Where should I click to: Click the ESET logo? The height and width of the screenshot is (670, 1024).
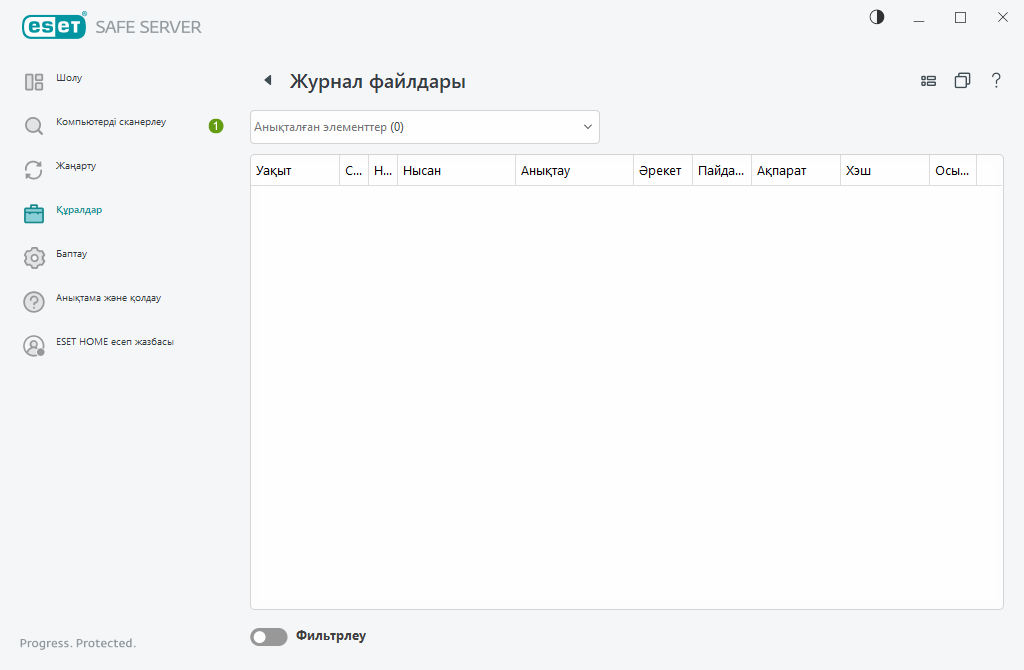pos(54,26)
